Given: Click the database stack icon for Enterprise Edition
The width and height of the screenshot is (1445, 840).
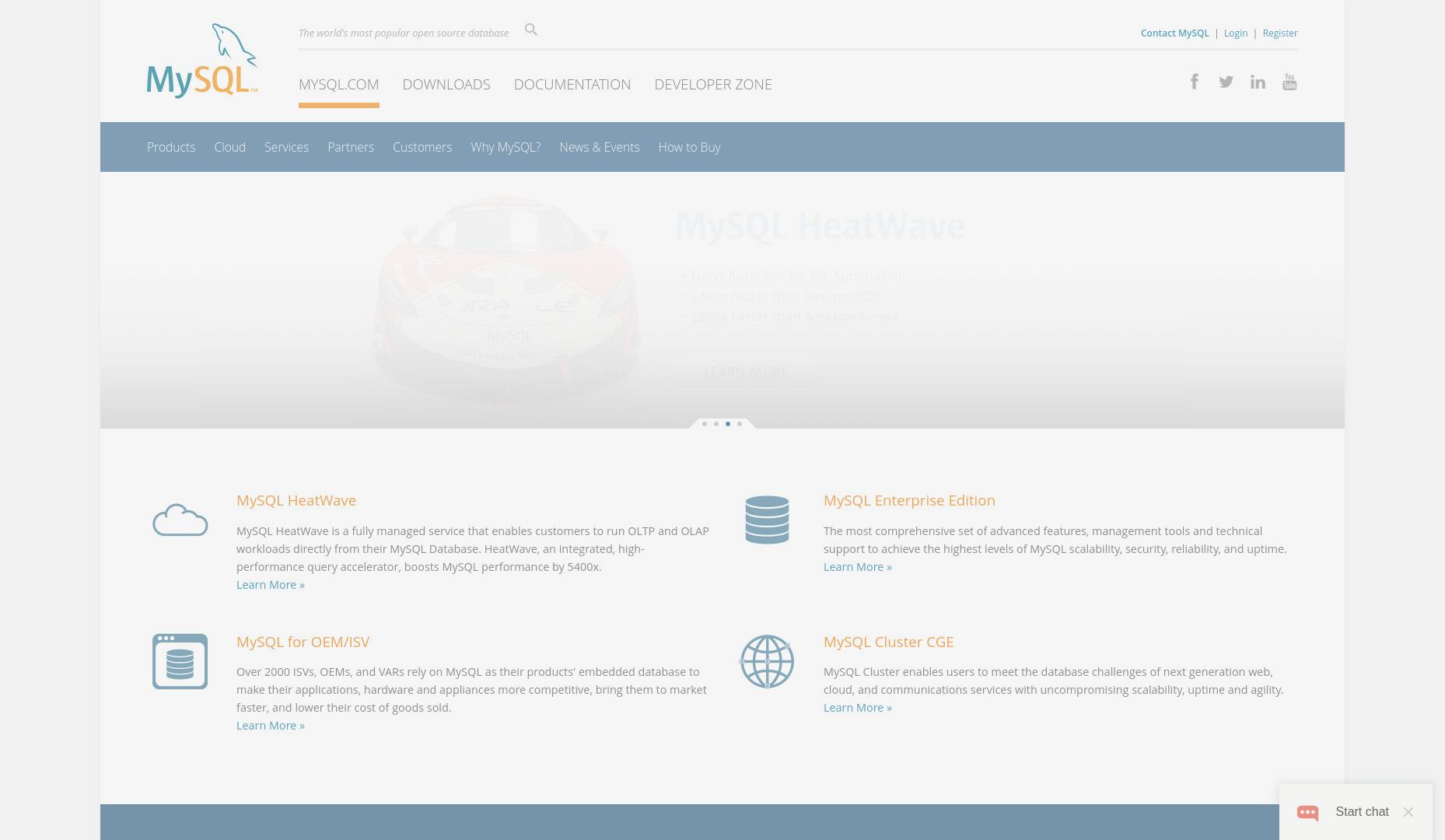Looking at the screenshot, I should coord(767,520).
